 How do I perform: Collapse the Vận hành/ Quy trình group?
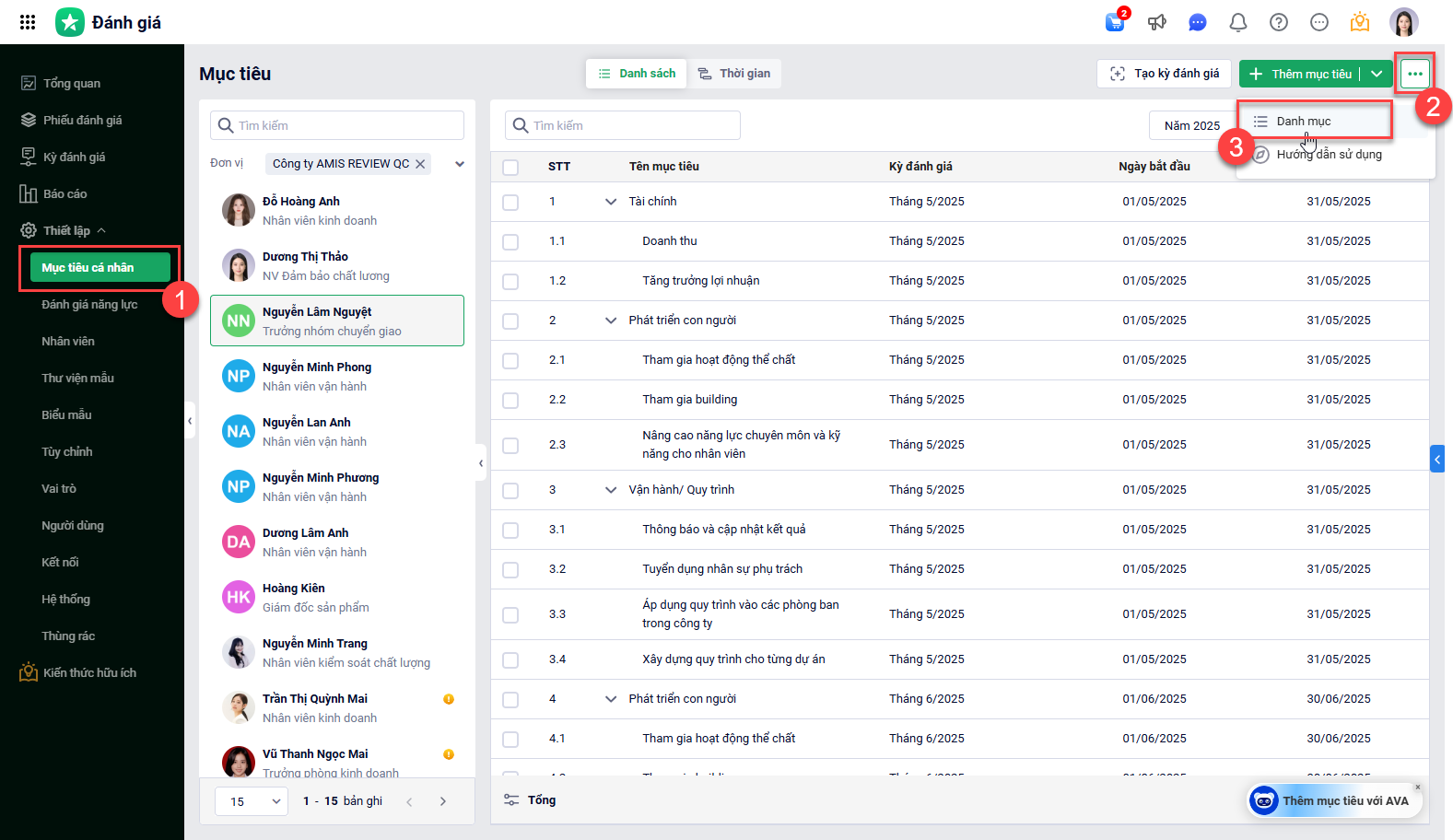(x=610, y=490)
